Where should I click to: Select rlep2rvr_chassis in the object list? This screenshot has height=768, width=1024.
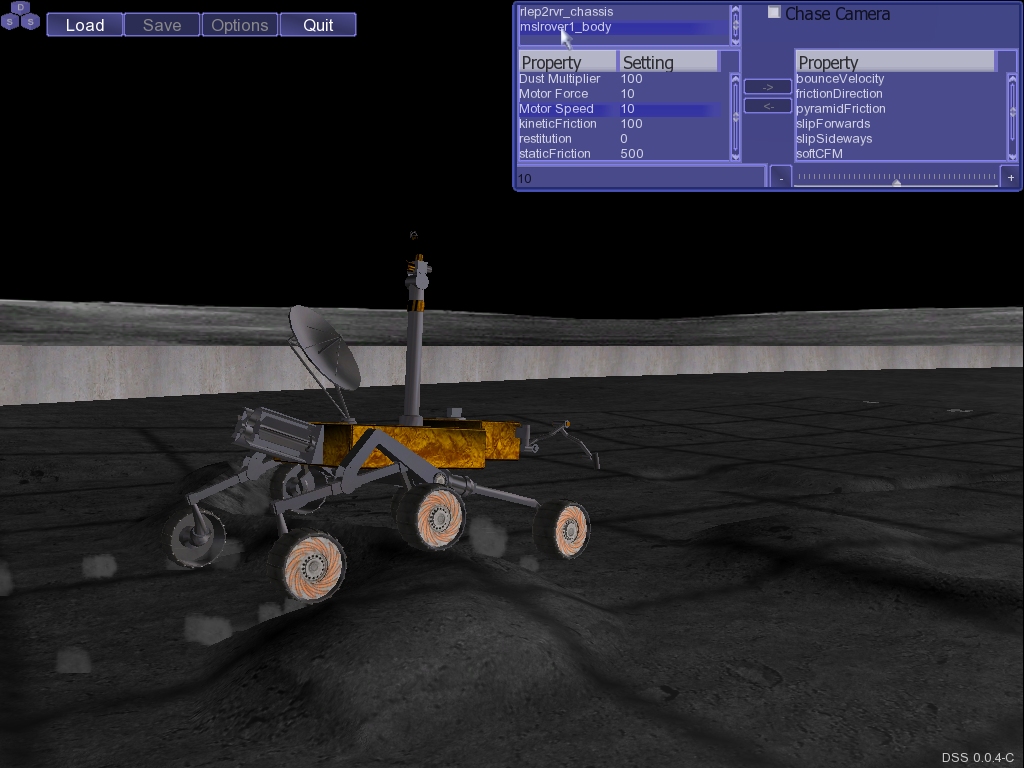[x=624, y=12]
